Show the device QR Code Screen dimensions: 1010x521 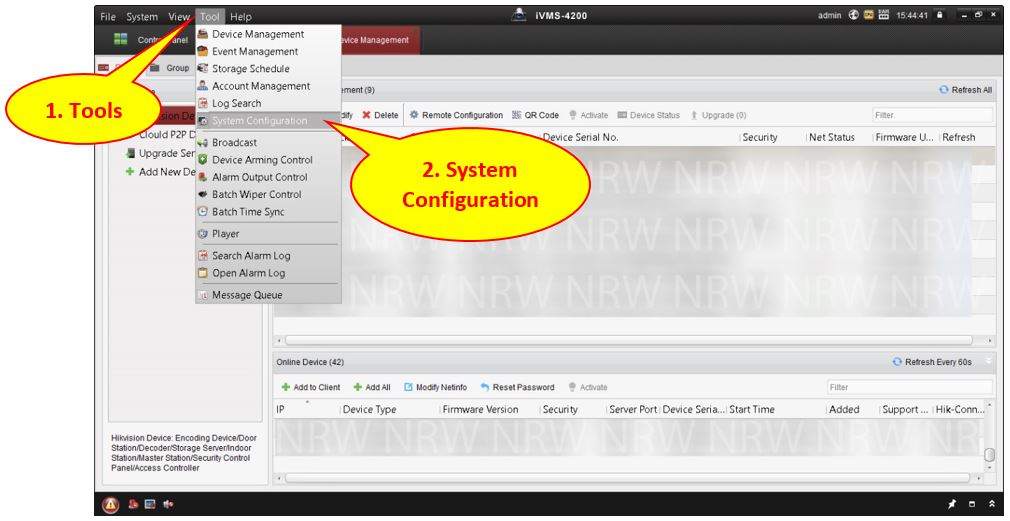535,115
